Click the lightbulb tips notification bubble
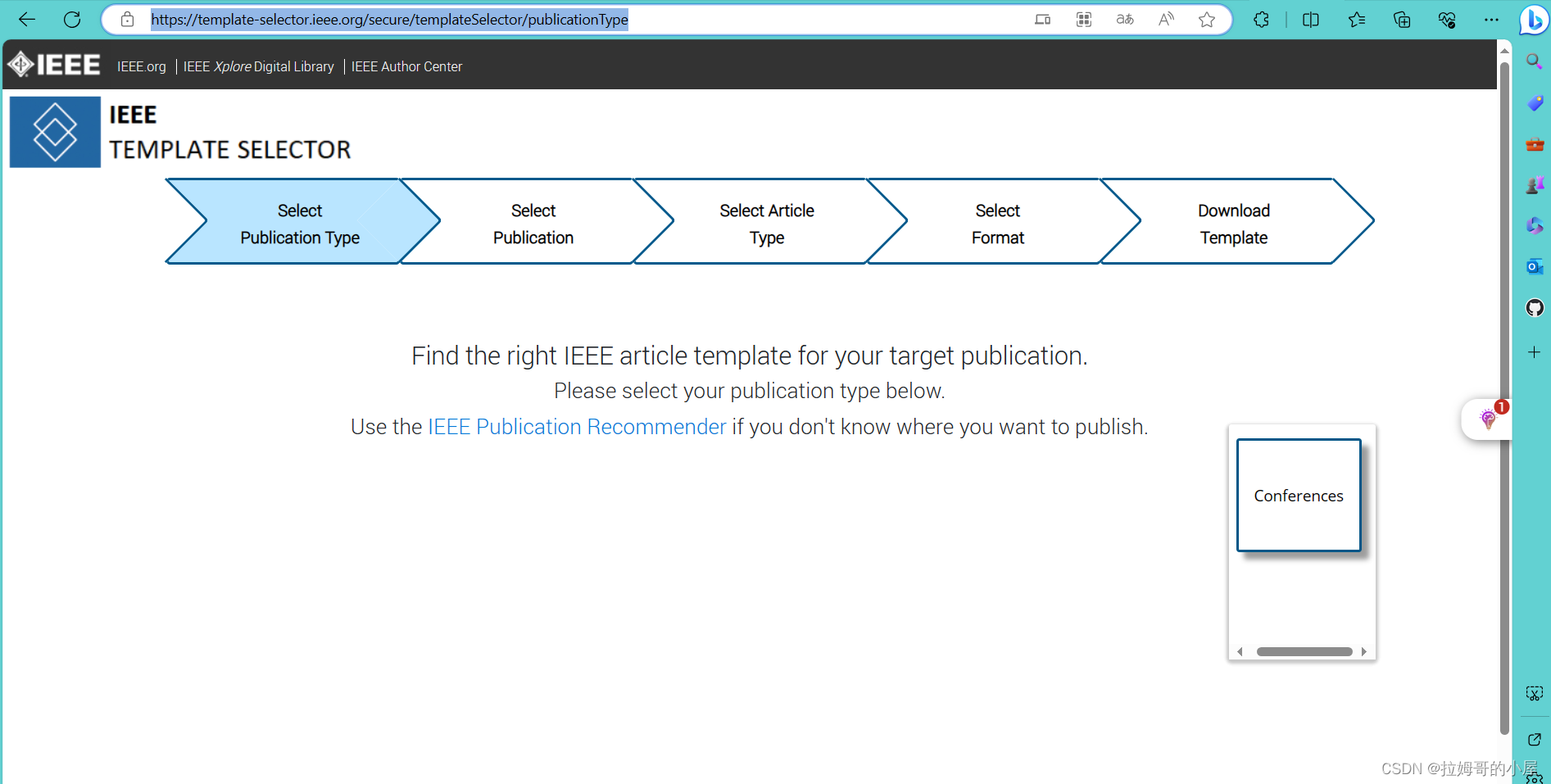Viewport: 1551px width, 784px height. coord(1487,419)
